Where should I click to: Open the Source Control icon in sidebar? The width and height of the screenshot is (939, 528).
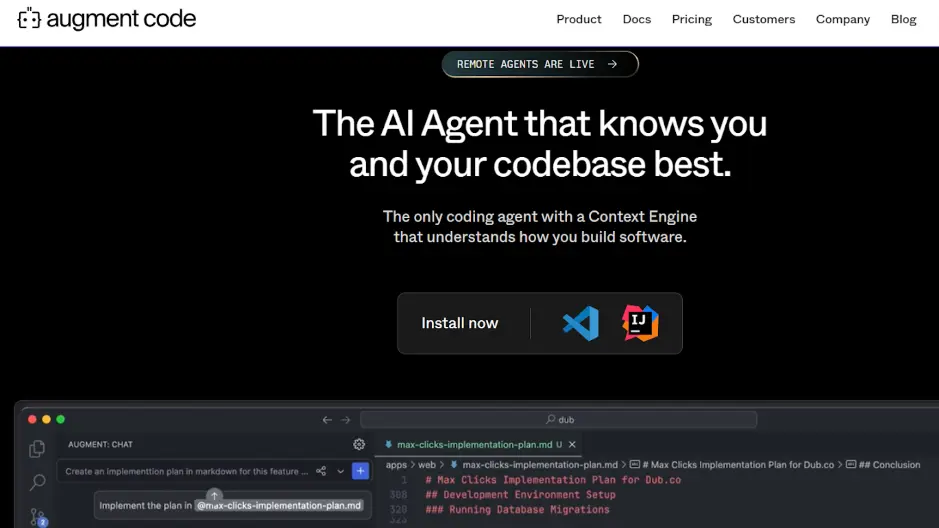point(38,516)
